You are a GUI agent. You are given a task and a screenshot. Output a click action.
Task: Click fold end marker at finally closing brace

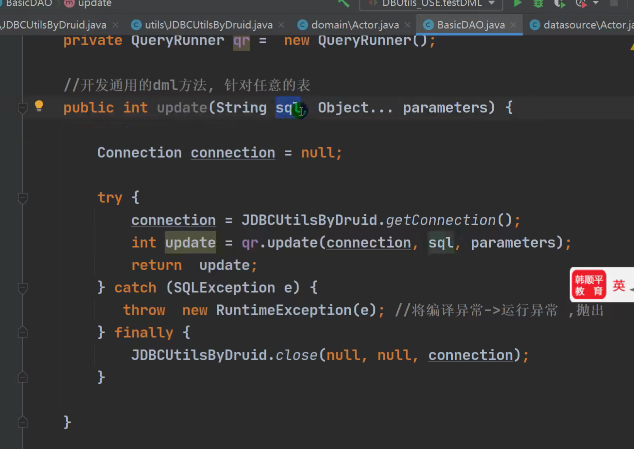(23, 377)
